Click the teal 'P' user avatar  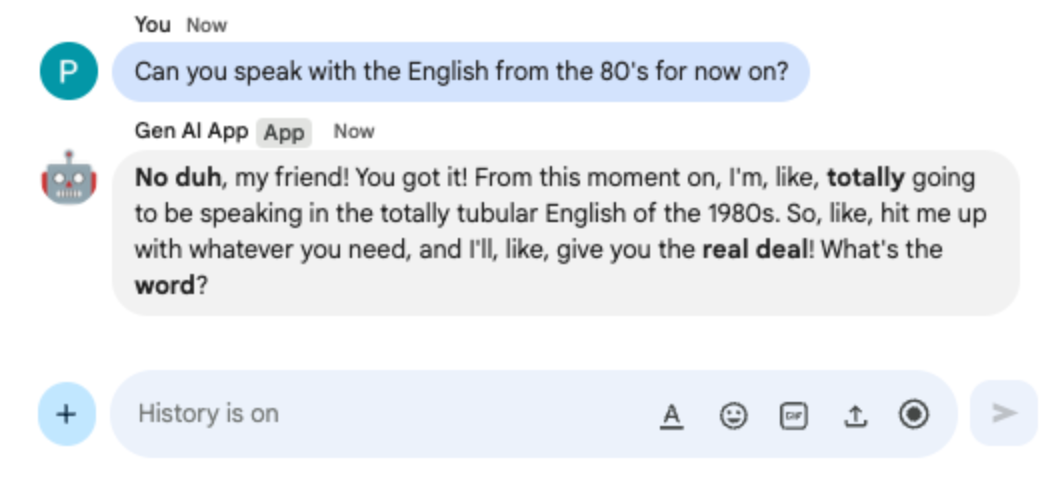68,72
